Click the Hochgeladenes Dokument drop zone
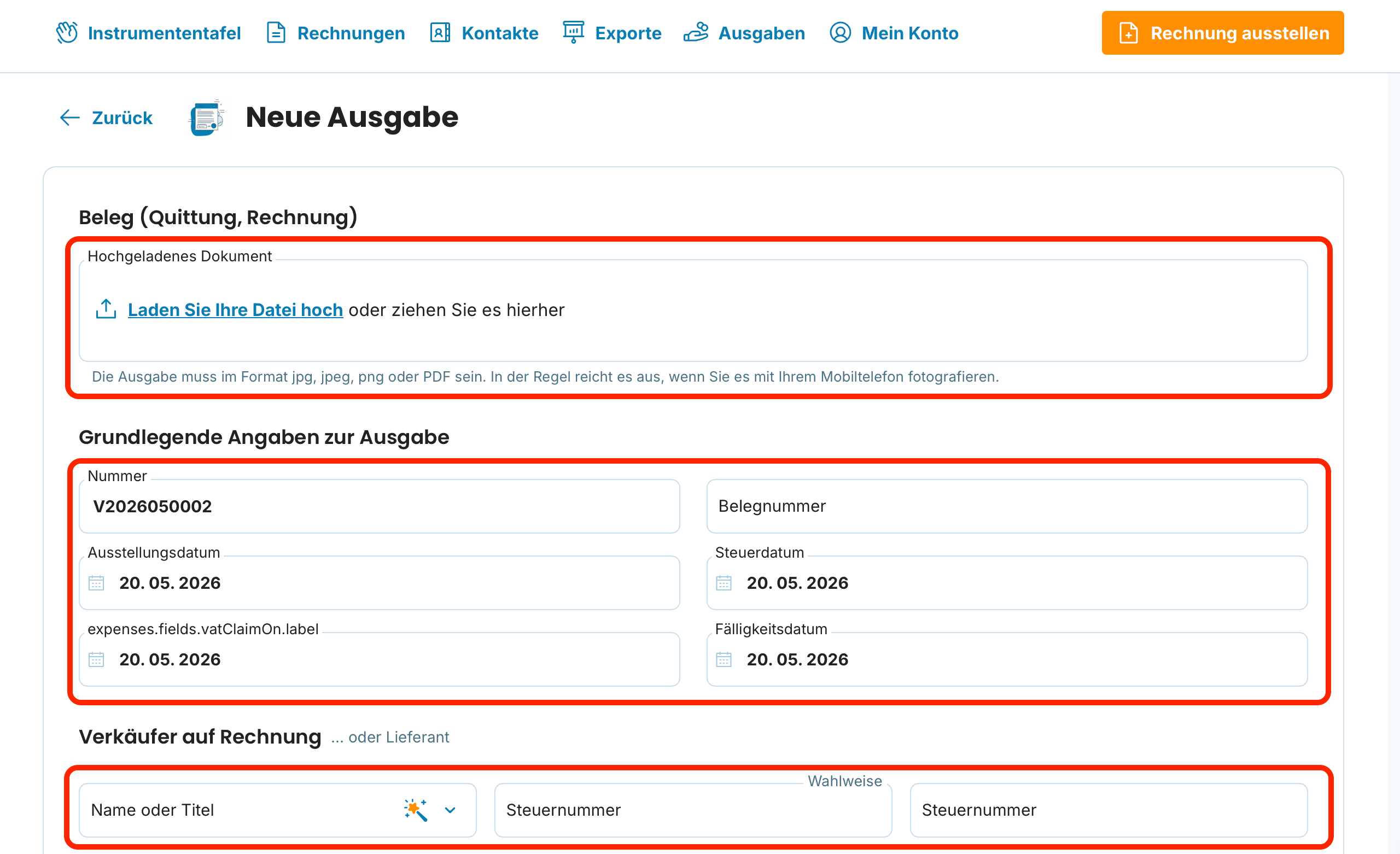 (x=693, y=310)
